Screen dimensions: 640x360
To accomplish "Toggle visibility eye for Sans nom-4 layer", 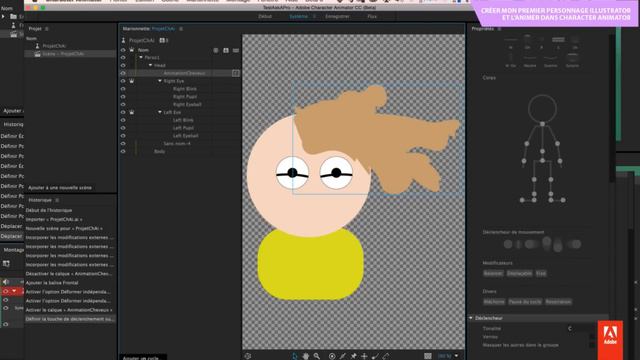I will pyautogui.click(x=123, y=144).
